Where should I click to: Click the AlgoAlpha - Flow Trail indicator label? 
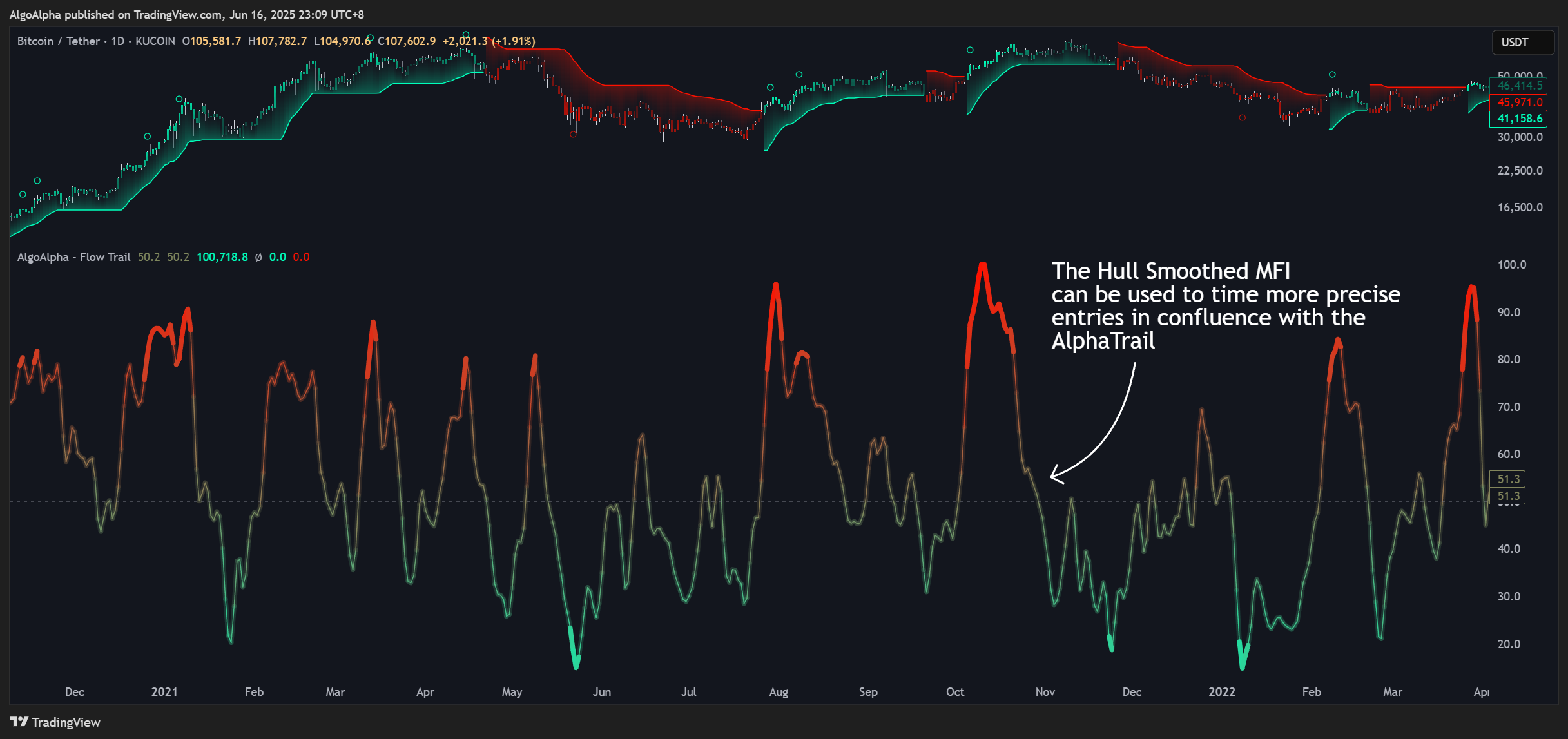pos(73,257)
